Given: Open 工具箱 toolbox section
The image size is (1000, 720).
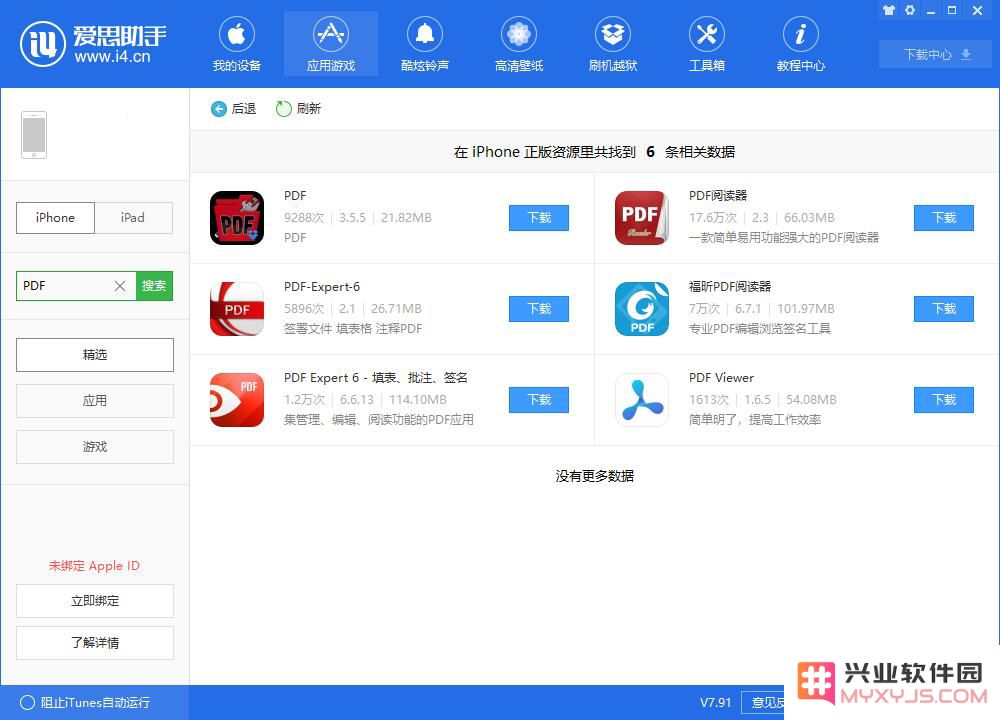Looking at the screenshot, I should coord(707,44).
